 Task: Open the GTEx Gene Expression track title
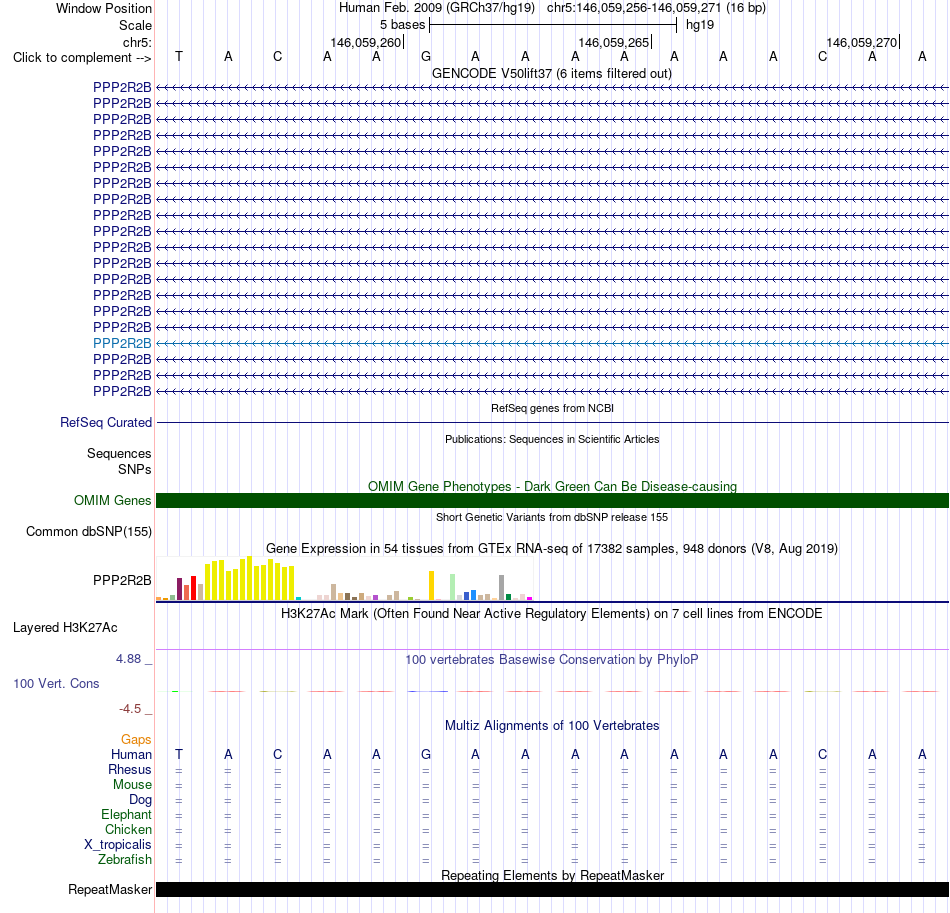point(552,548)
